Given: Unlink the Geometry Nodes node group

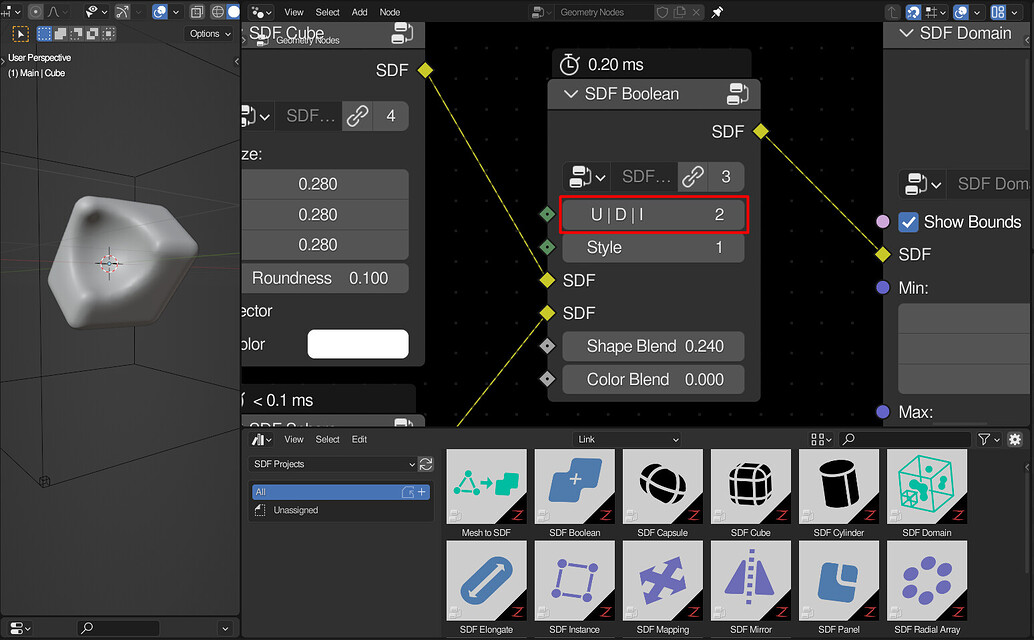Looking at the screenshot, I should tap(696, 12).
